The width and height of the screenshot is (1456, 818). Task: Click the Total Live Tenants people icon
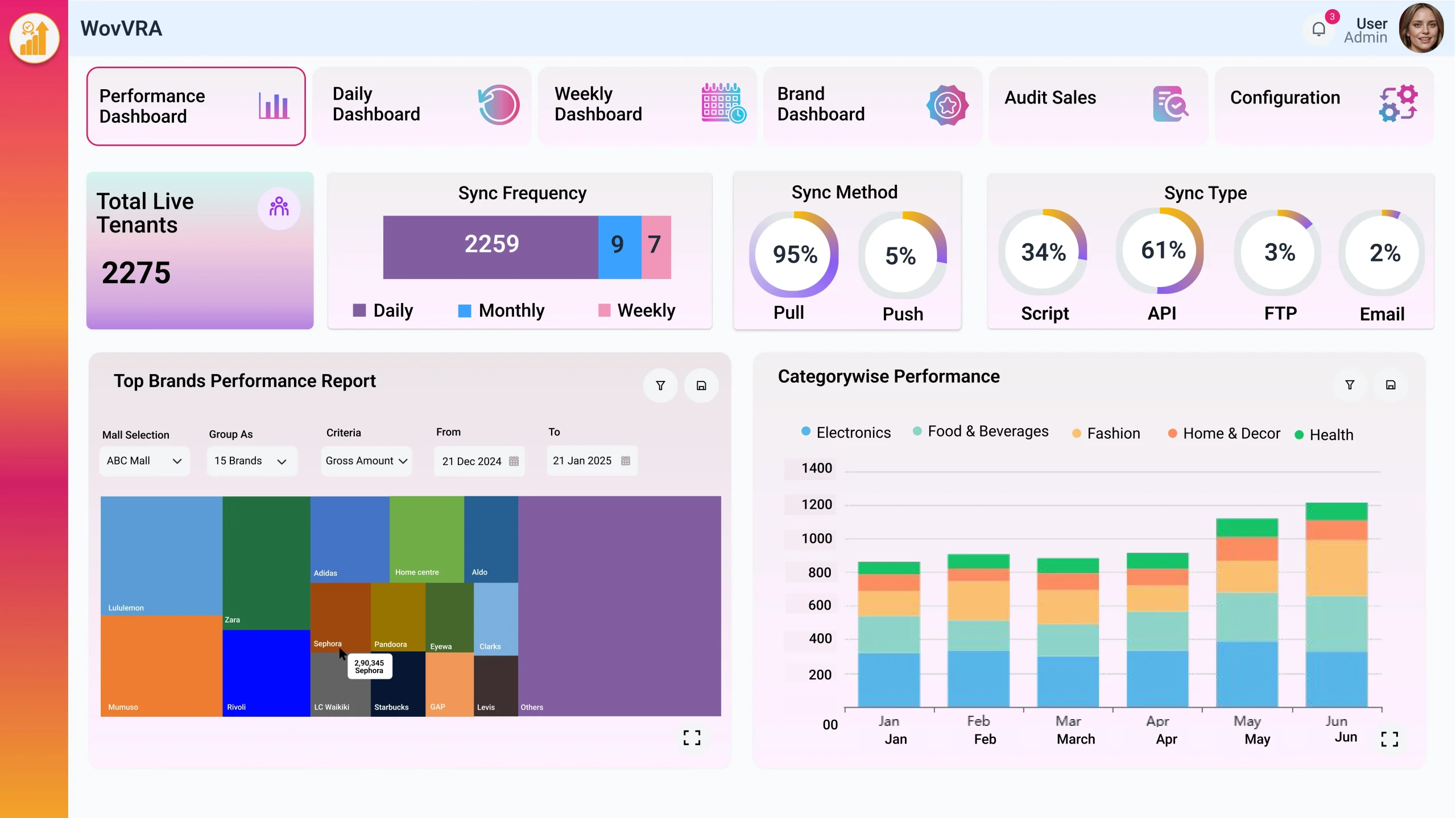click(279, 207)
